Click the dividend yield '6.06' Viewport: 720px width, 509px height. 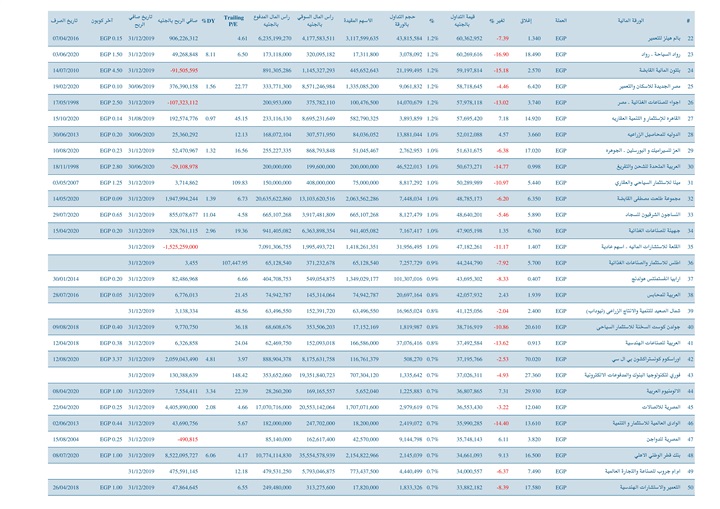coord(210,457)
